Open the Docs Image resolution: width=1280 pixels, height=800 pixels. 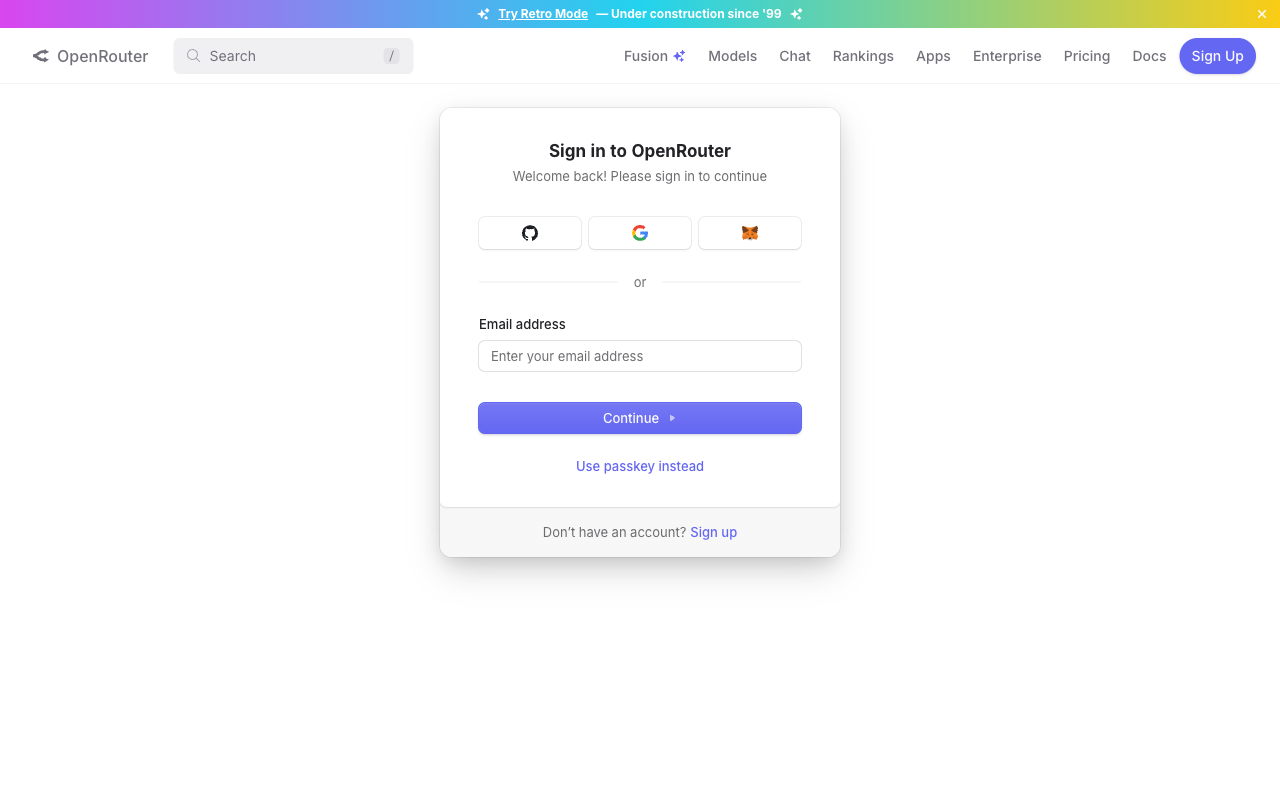(1148, 56)
